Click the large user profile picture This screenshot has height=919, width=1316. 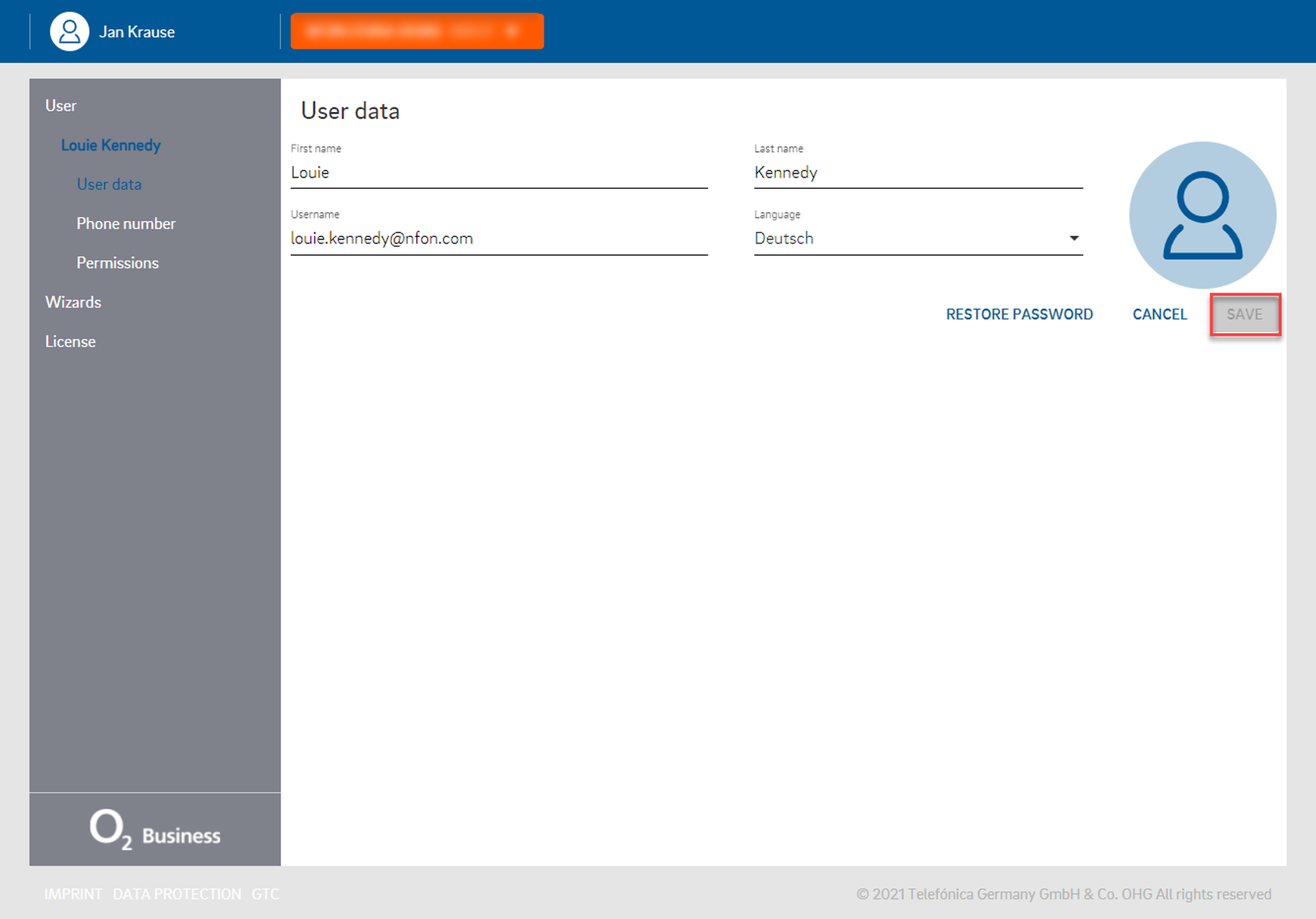(x=1202, y=215)
